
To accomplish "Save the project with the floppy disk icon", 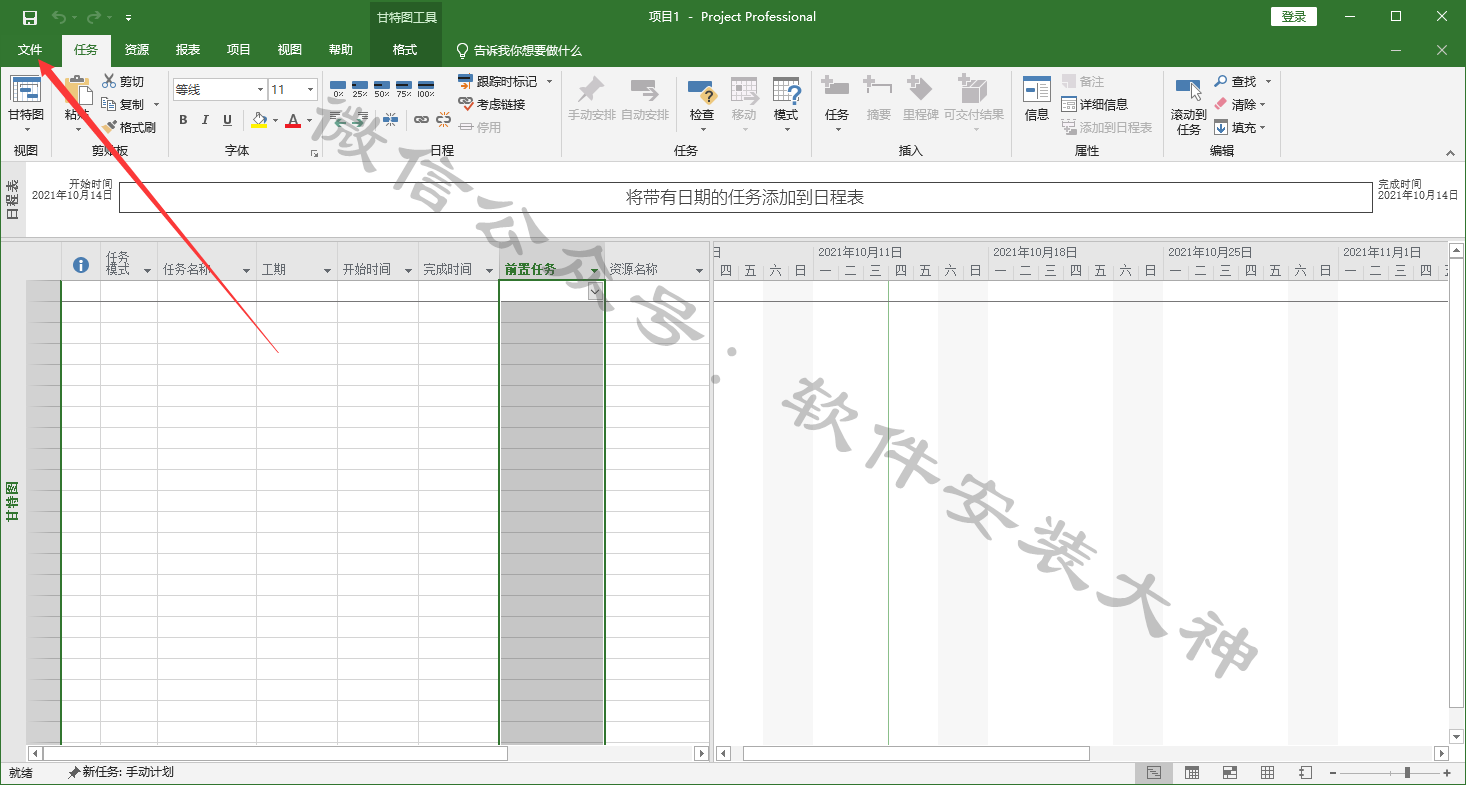I will coord(30,17).
